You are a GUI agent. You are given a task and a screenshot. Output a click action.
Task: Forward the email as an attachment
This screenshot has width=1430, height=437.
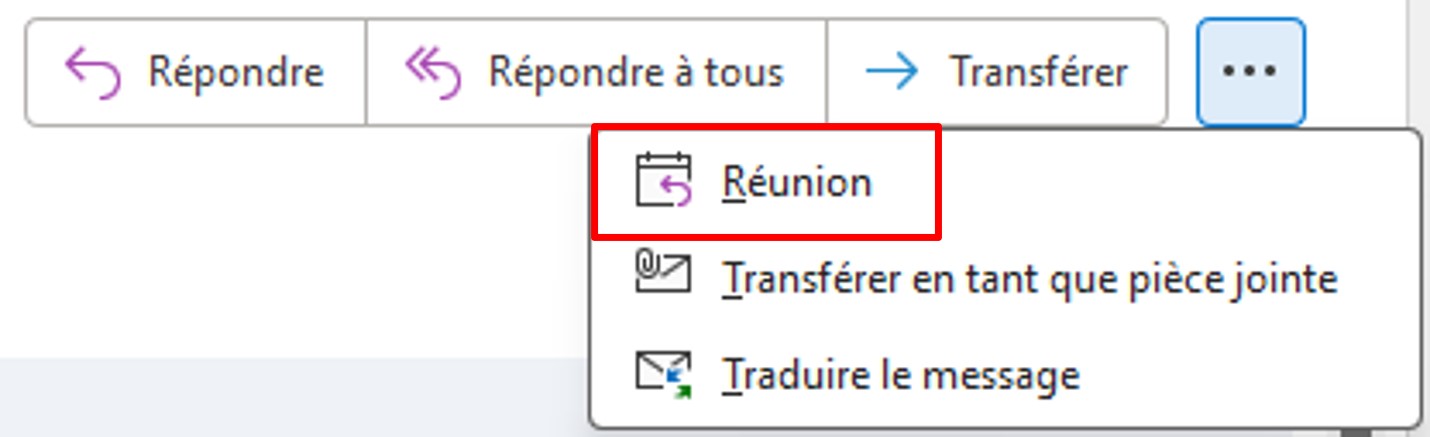pyautogui.click(x=1028, y=278)
